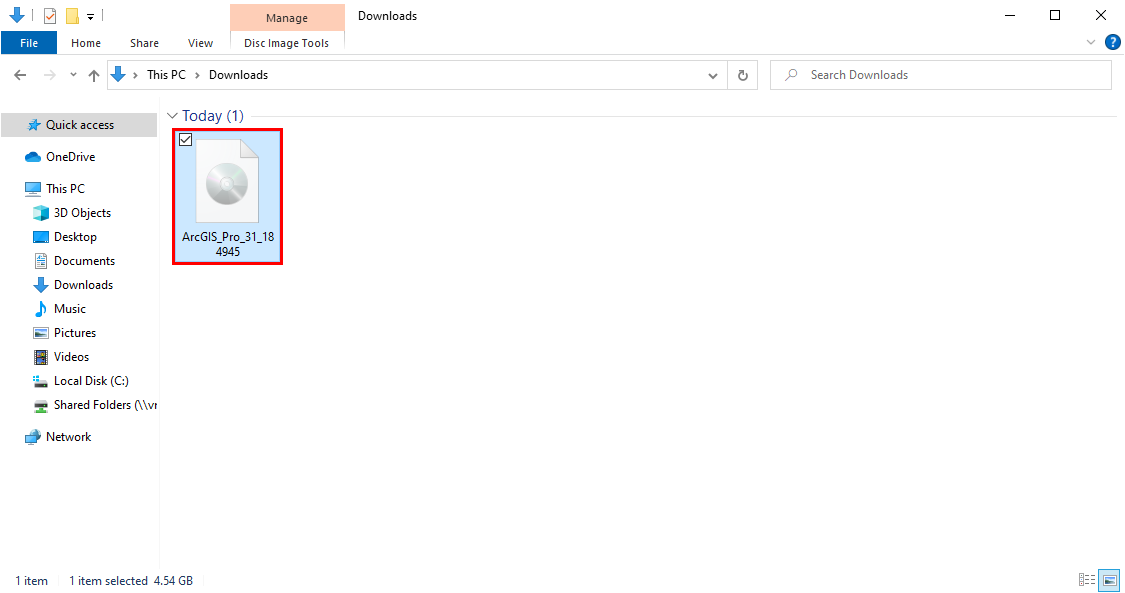Expand the Quick Access Toolbar customization dropdown
Image resolution: width=1125 pixels, height=593 pixels.
click(89, 15)
